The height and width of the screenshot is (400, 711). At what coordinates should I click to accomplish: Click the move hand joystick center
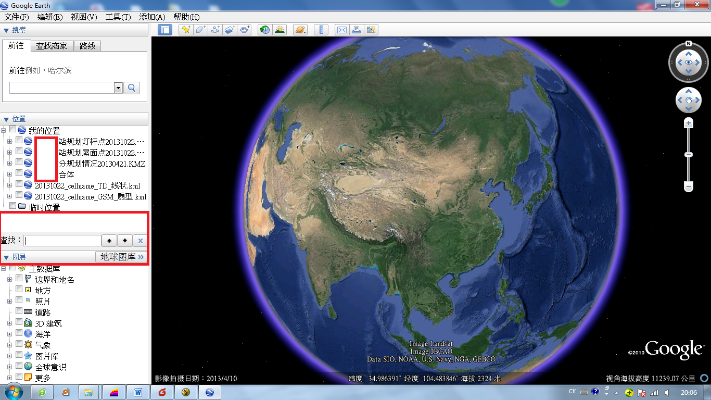coord(688,100)
